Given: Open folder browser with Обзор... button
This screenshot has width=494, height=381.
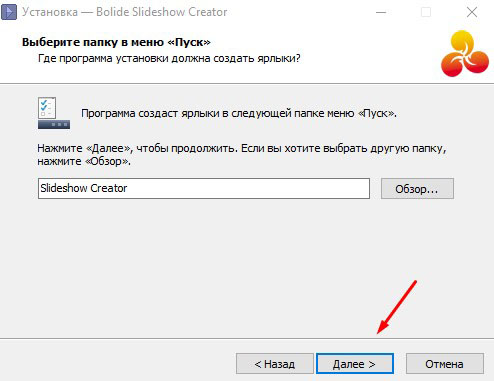Looking at the screenshot, I should click(x=417, y=189).
